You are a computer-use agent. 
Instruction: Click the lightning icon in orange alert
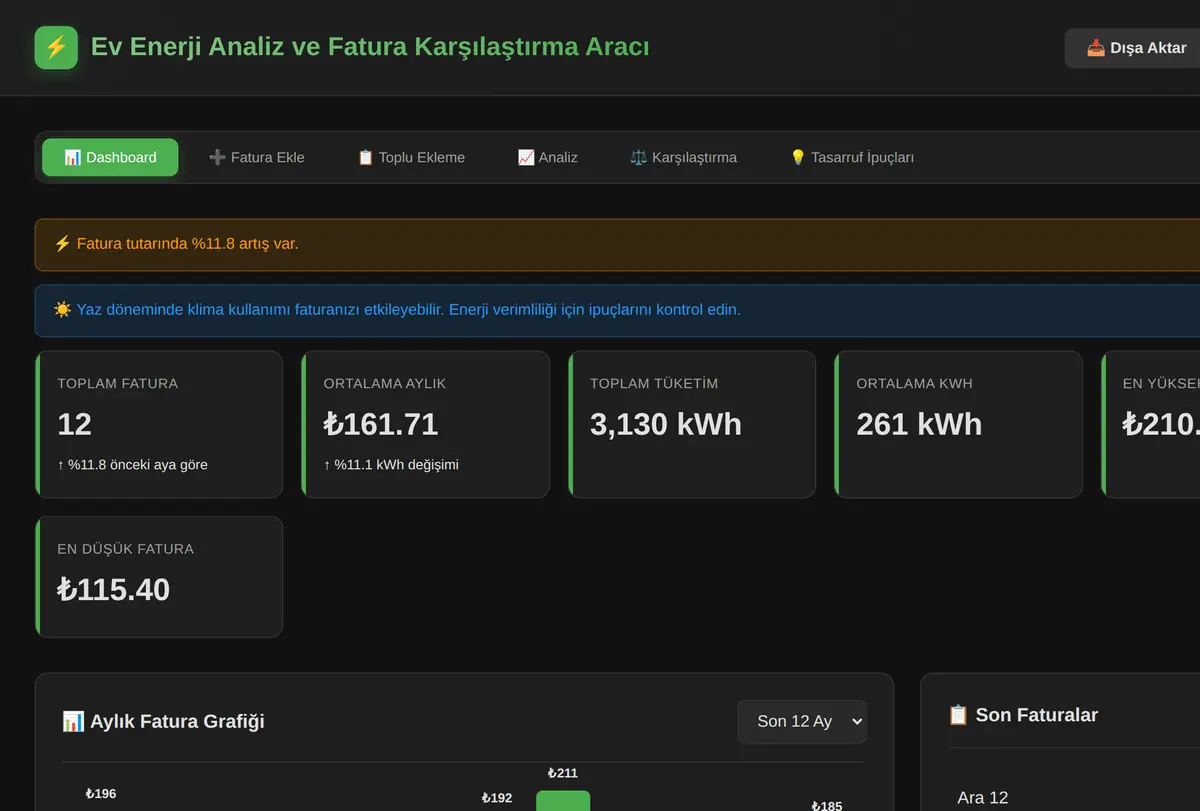(x=62, y=244)
